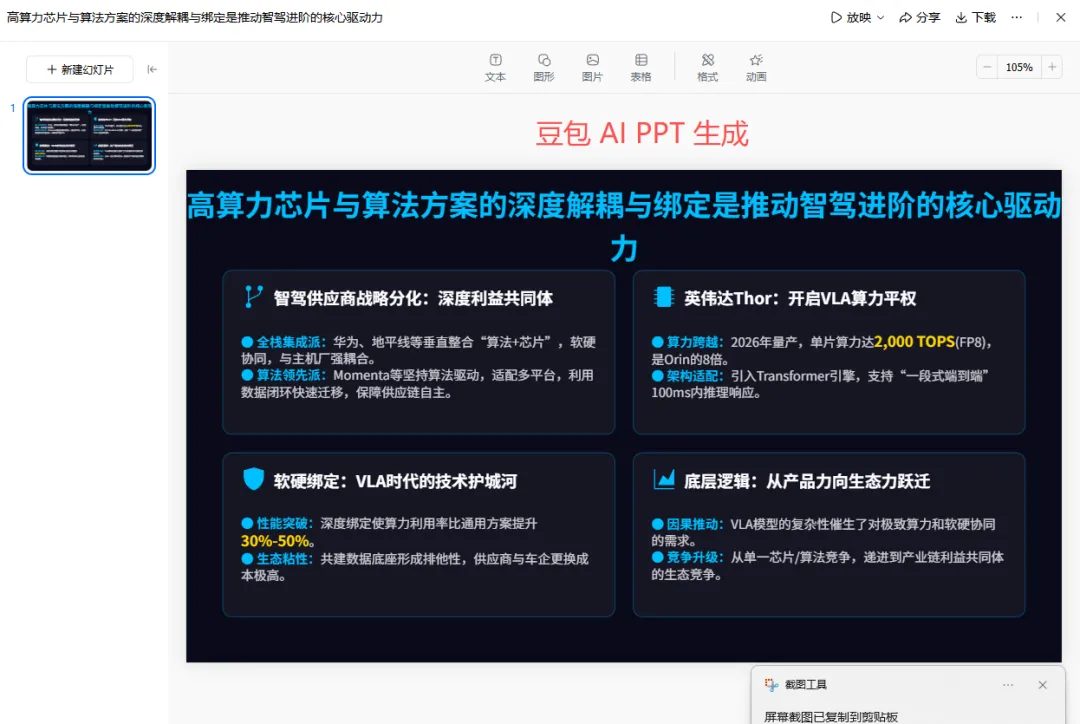Expand the 放映 dropdown arrow
1080x724 pixels.
pyautogui.click(x=880, y=18)
